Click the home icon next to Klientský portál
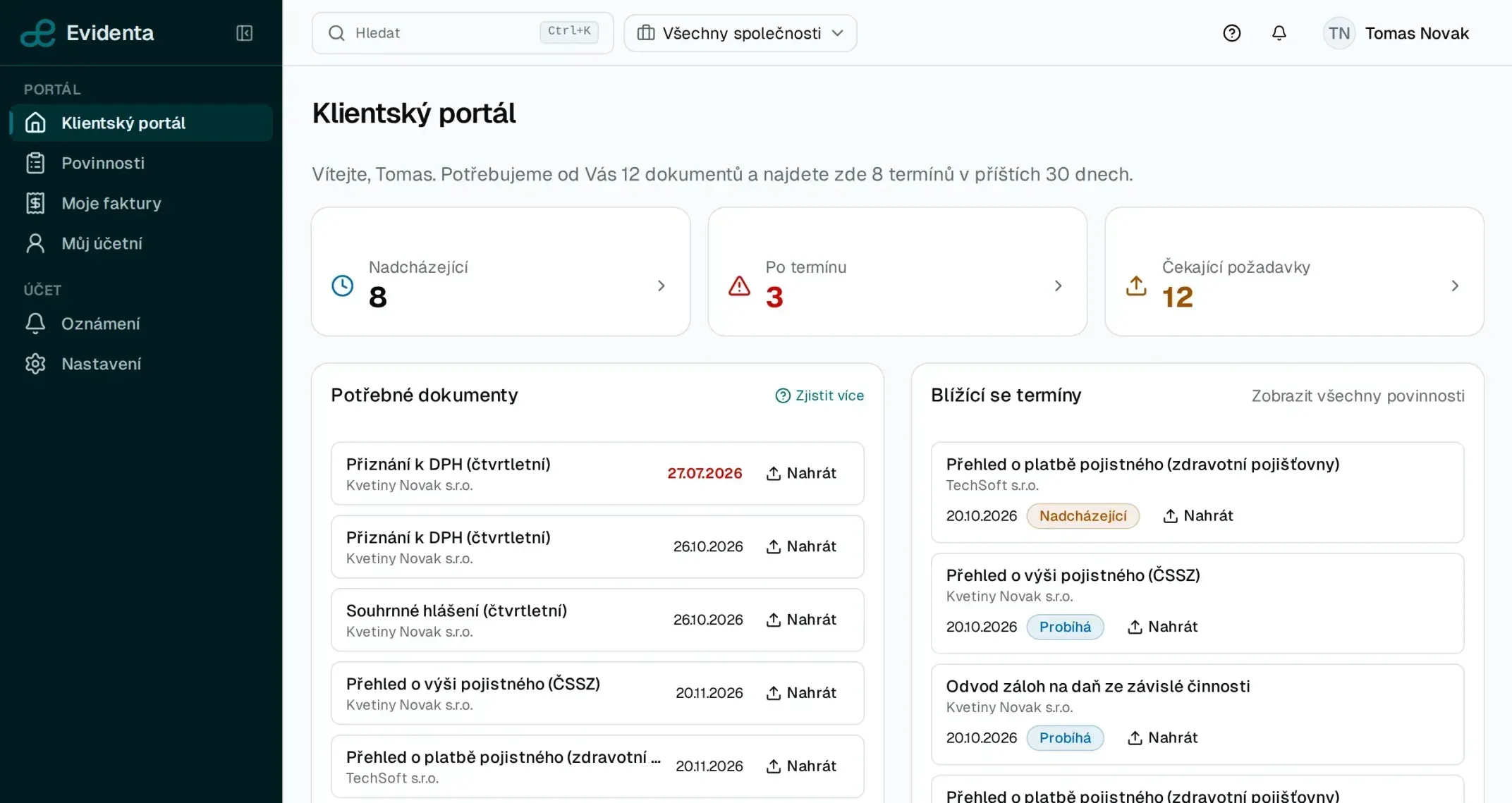The image size is (1512, 803). coord(35,123)
